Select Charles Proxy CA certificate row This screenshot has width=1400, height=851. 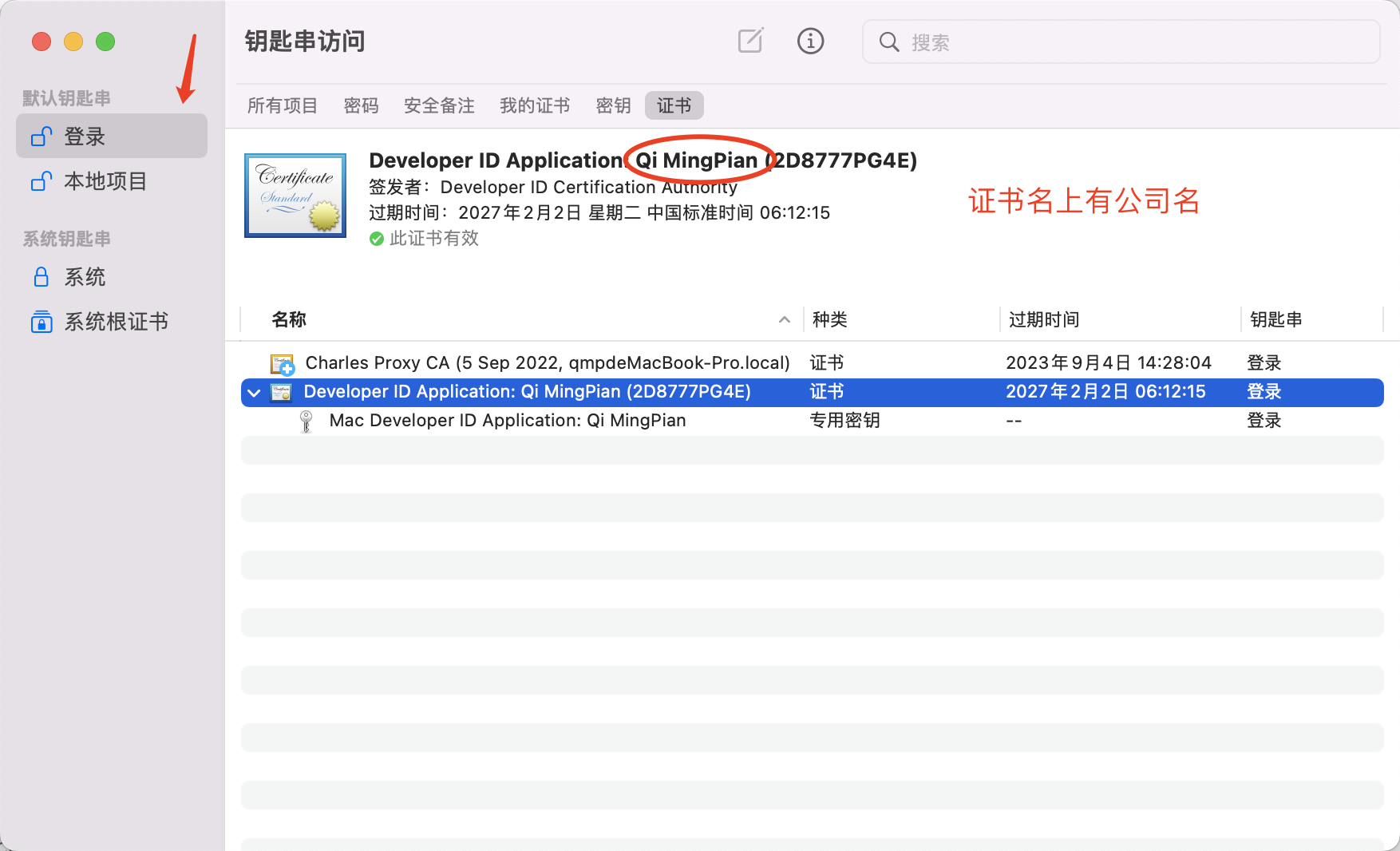[813, 363]
